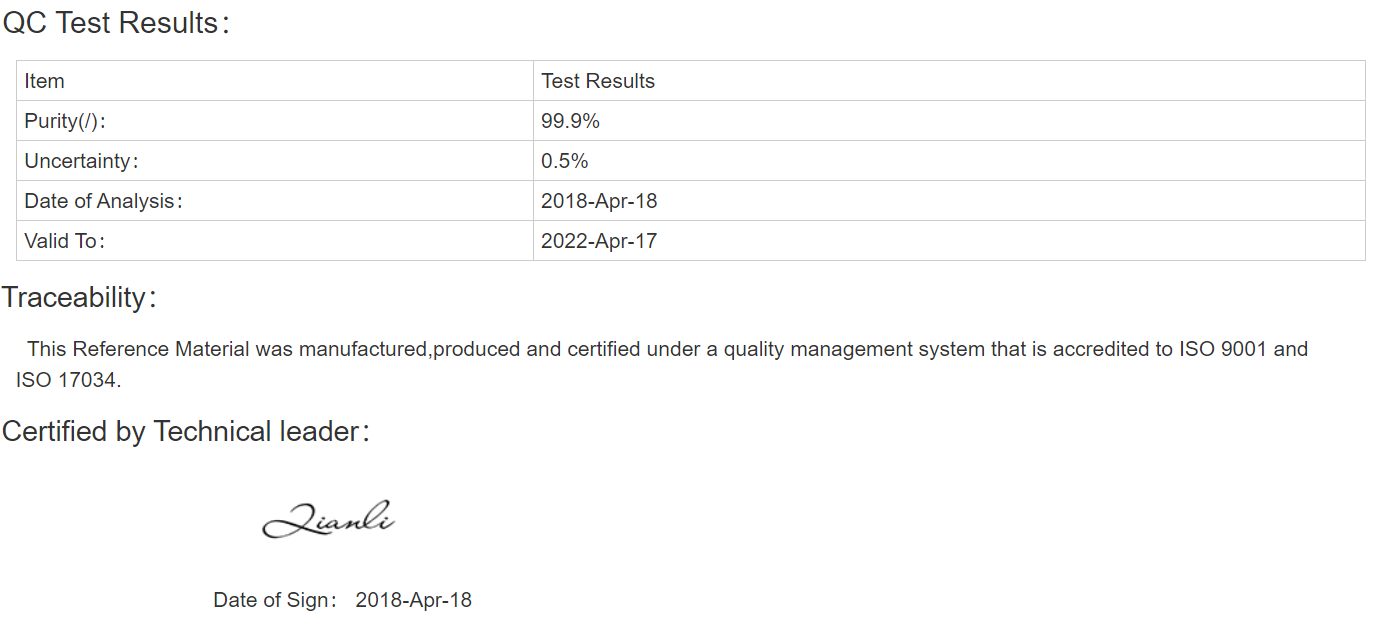This screenshot has width=1375, height=630.
Task: Select the 2018-Apr-18 sign date
Action: [413, 600]
